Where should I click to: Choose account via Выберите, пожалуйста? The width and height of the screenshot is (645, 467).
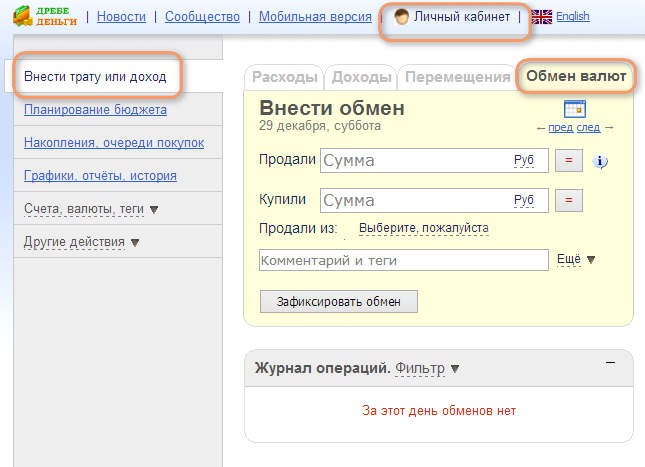[x=423, y=229]
